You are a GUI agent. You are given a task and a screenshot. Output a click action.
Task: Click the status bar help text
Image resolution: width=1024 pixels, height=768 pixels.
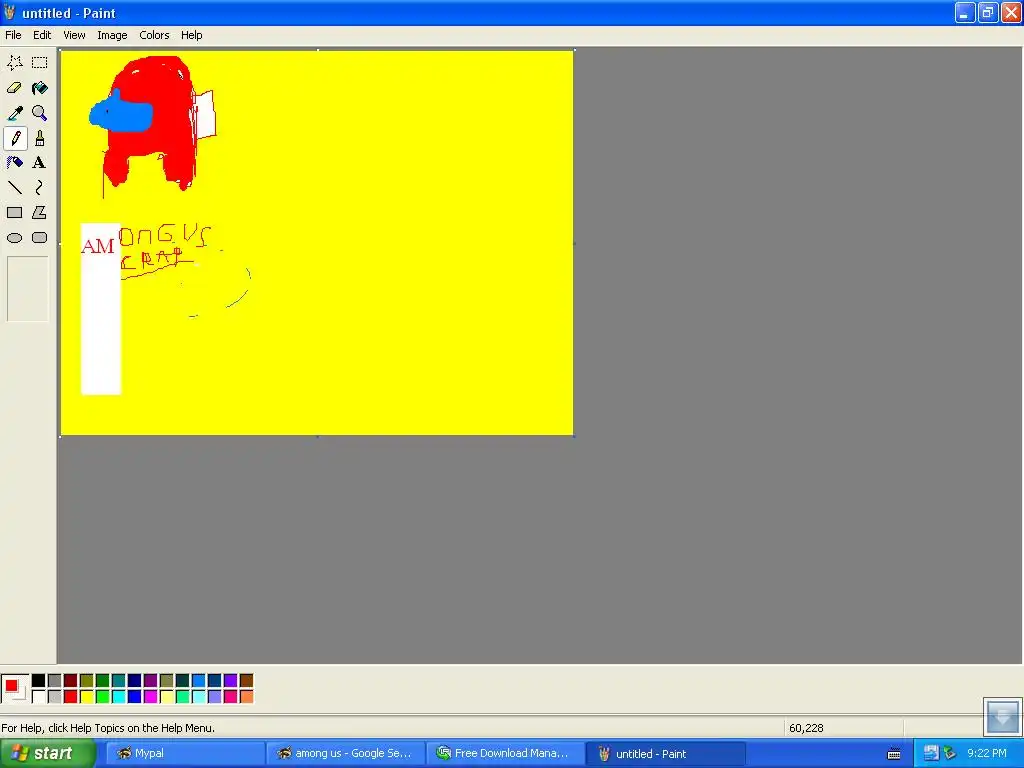(108, 728)
